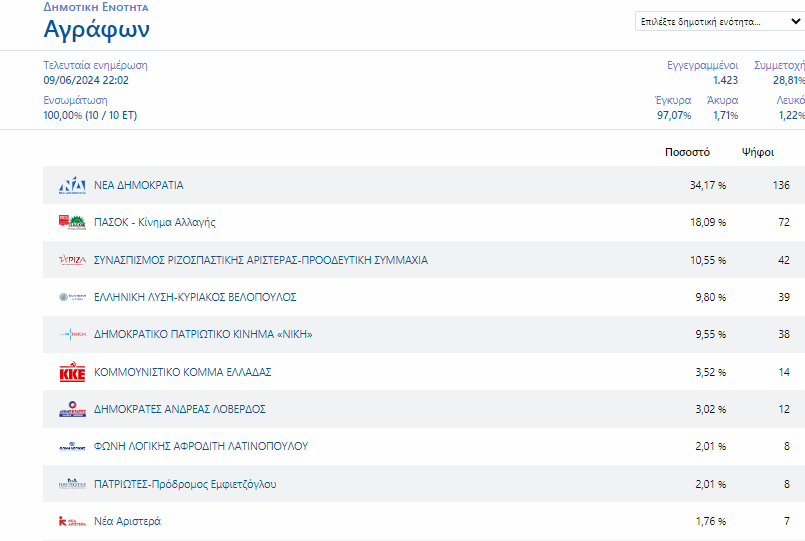Click the 42 votes value
This screenshot has height=541, width=805.
[x=784, y=260]
